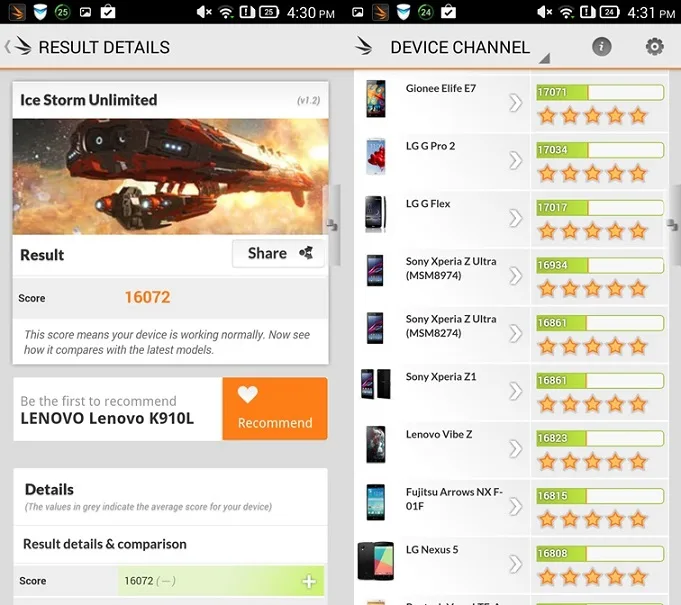Expand the green score plus icon
This screenshot has height=605, width=681.
(x=309, y=581)
